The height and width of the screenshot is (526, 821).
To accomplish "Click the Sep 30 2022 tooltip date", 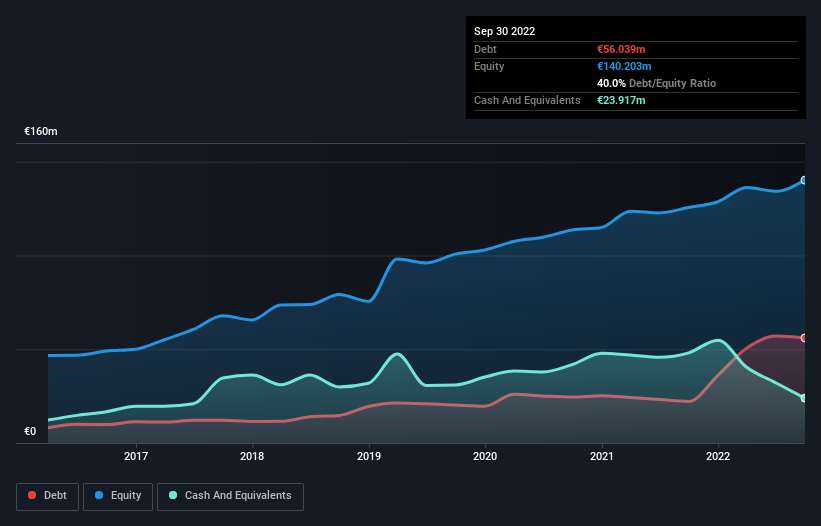I will pyautogui.click(x=505, y=31).
